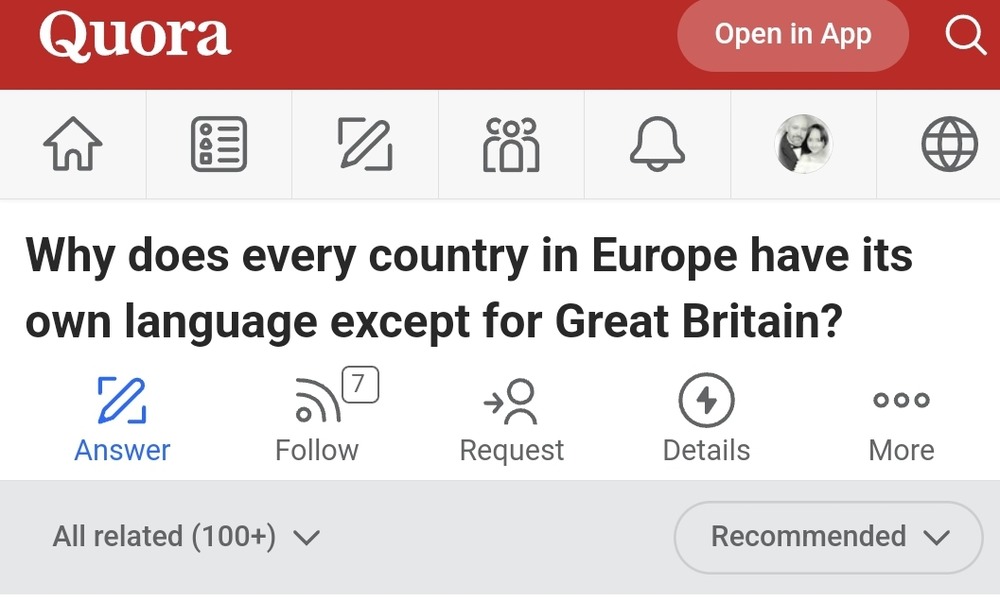Screen dimensions: 1000x601
Task: Tap the Open in App button
Action: click(793, 34)
